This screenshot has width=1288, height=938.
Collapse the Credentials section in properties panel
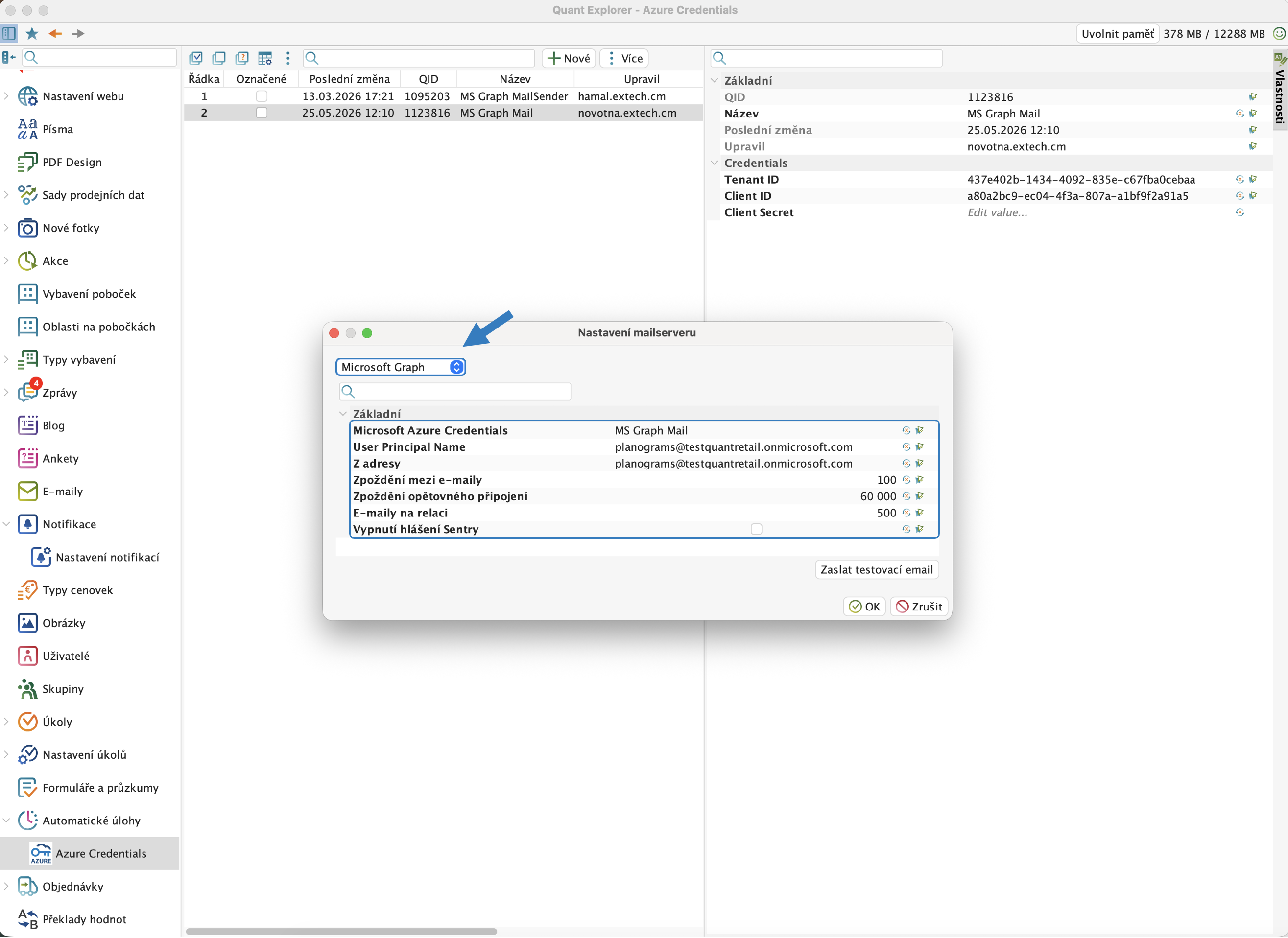pyautogui.click(x=714, y=163)
